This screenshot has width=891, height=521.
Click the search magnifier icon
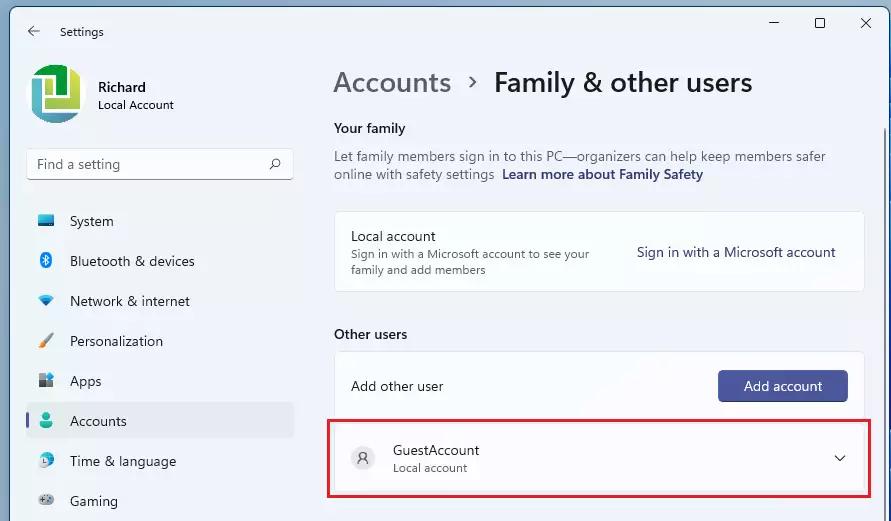[275, 164]
